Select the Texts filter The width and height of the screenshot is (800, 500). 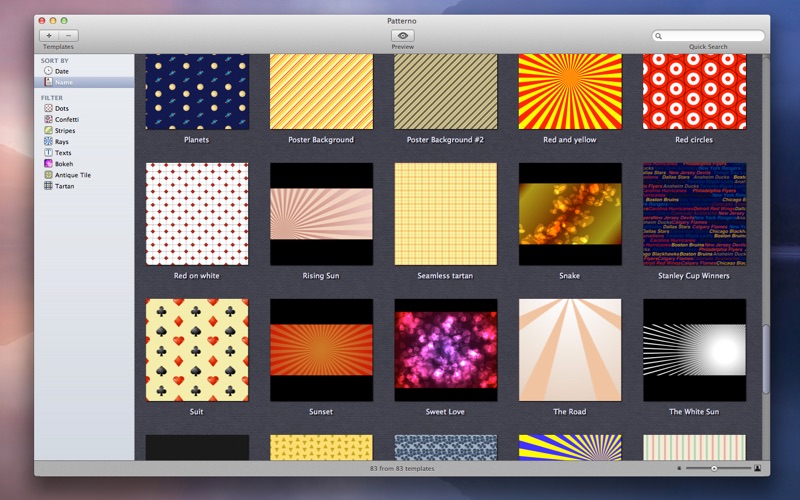[62, 152]
